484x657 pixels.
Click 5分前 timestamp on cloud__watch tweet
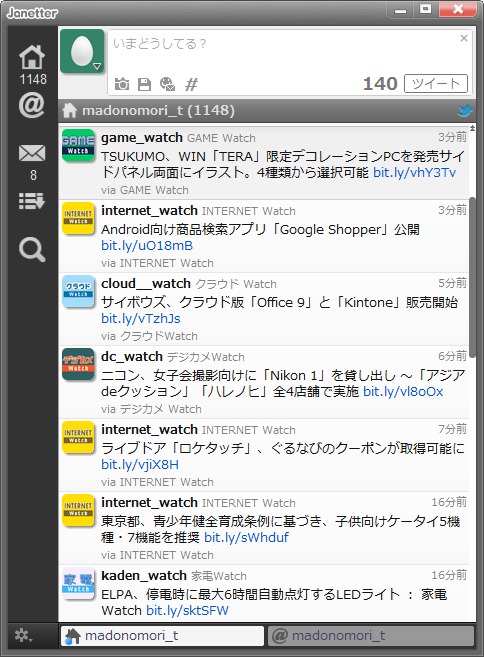tap(452, 283)
